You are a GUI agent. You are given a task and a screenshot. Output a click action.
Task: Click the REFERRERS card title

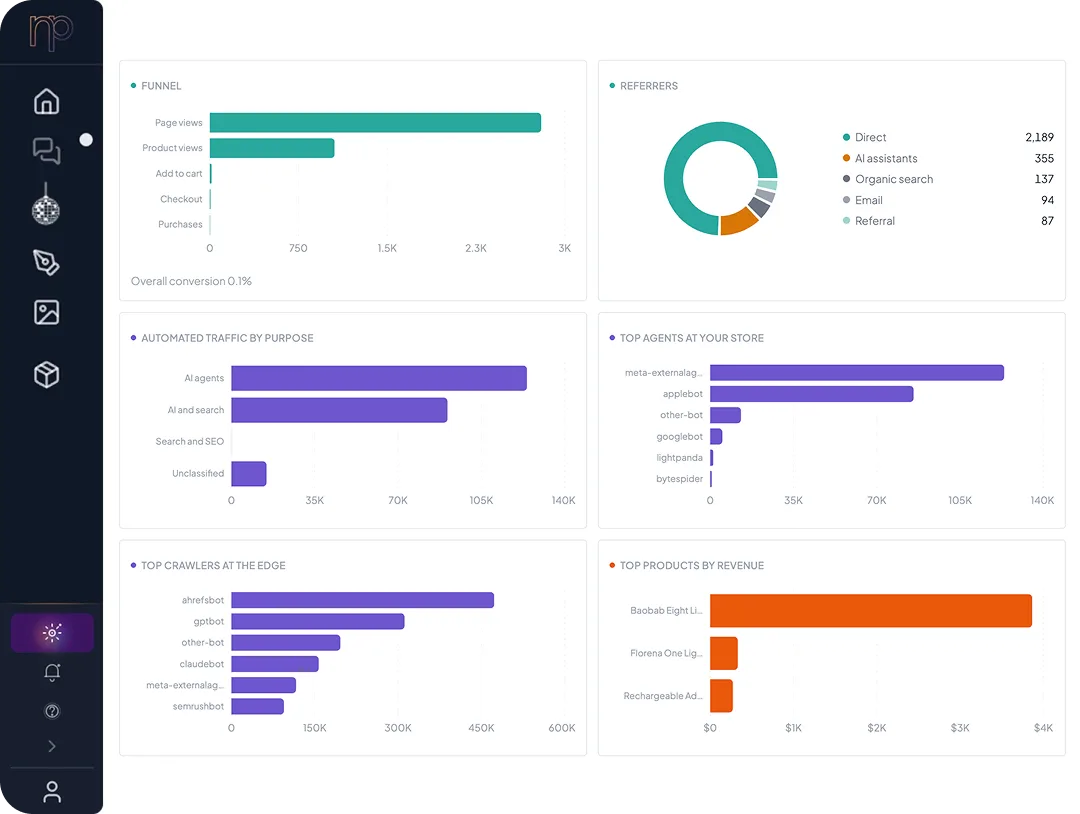[x=649, y=86]
